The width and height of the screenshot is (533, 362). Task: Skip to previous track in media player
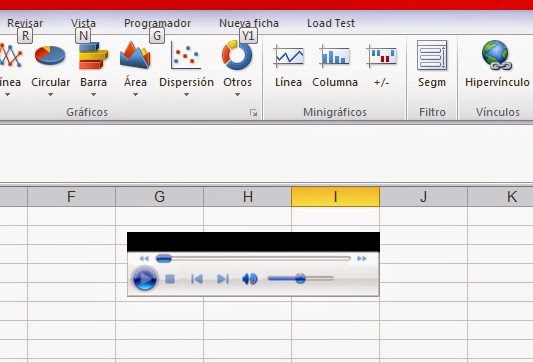pyautogui.click(x=197, y=279)
